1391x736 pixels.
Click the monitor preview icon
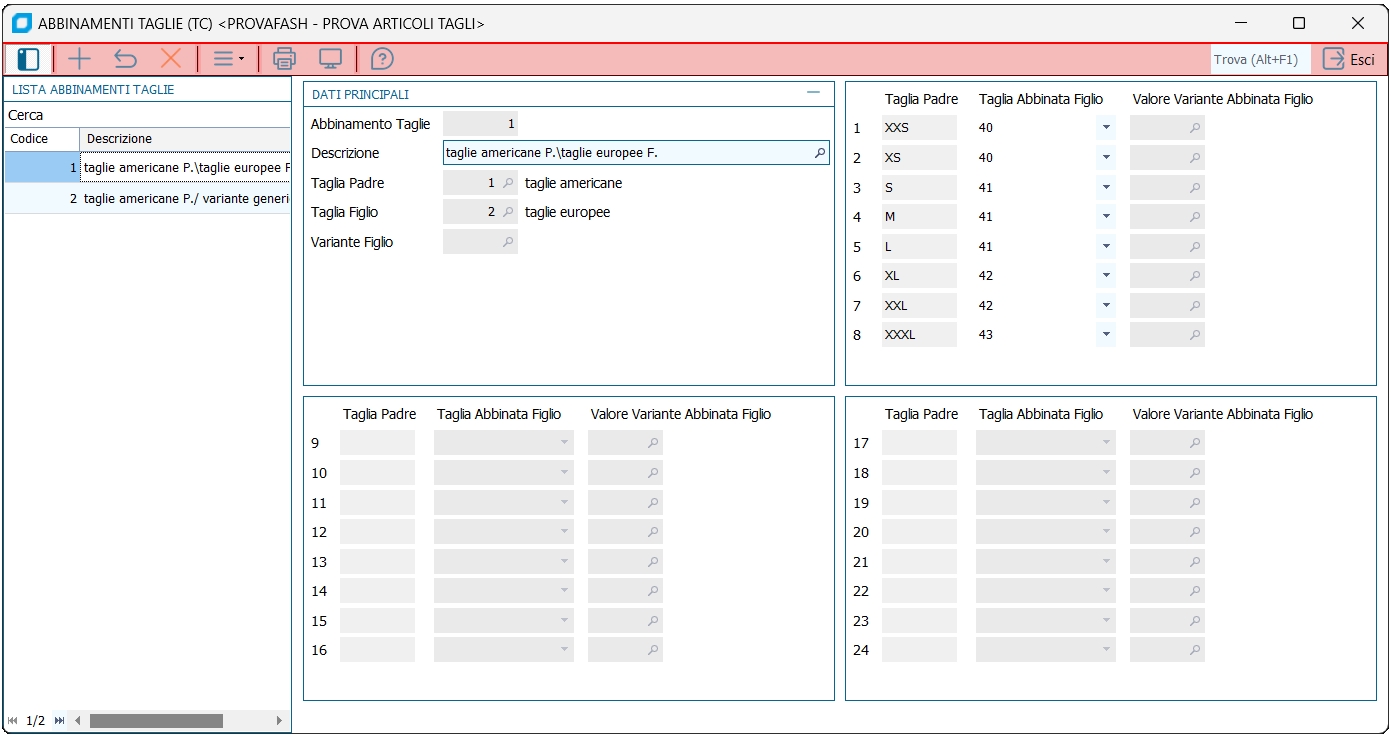330,59
